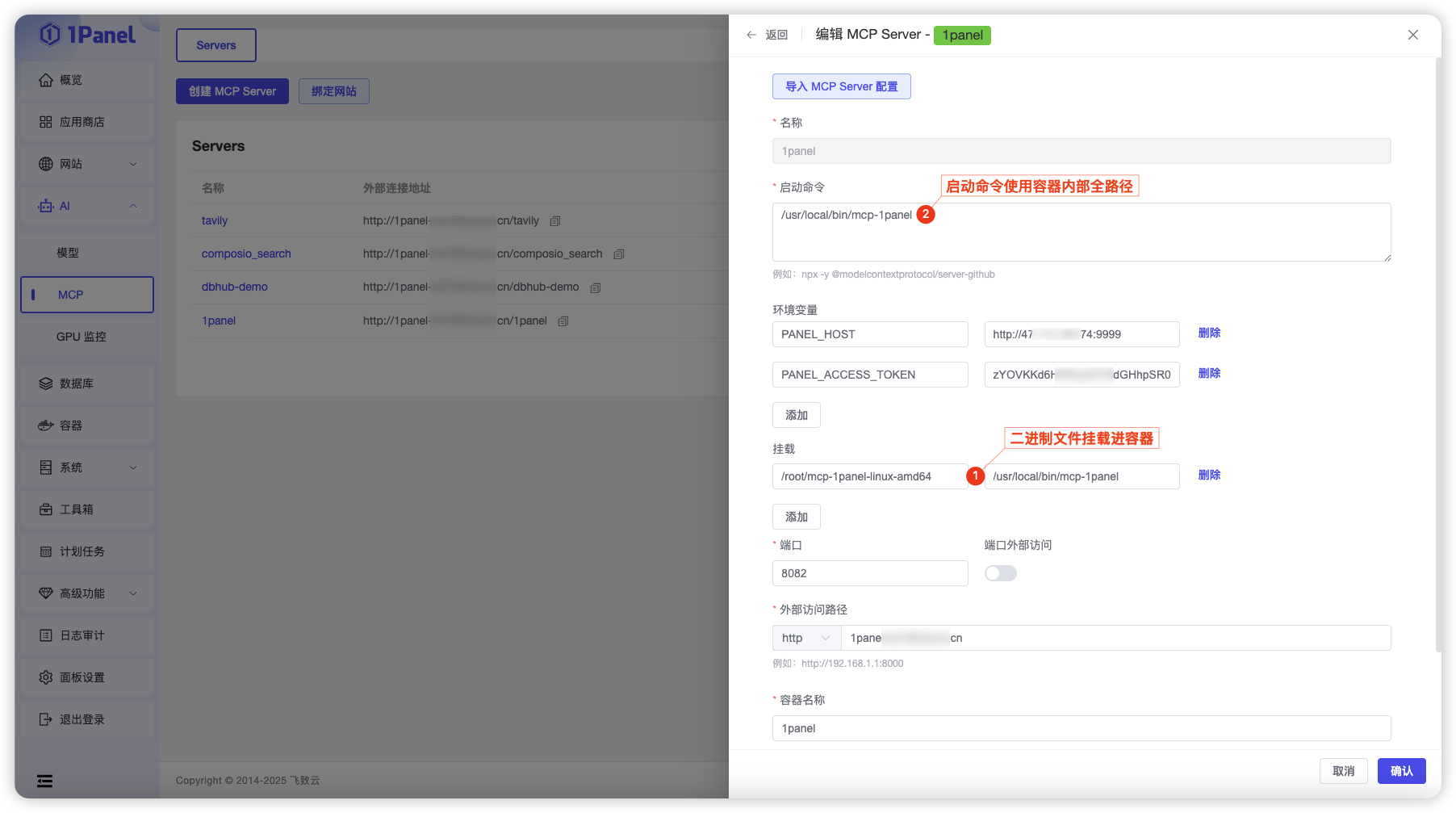Expand the 网站 sidebar menu
This screenshot has width=1456, height=813.
(x=87, y=164)
